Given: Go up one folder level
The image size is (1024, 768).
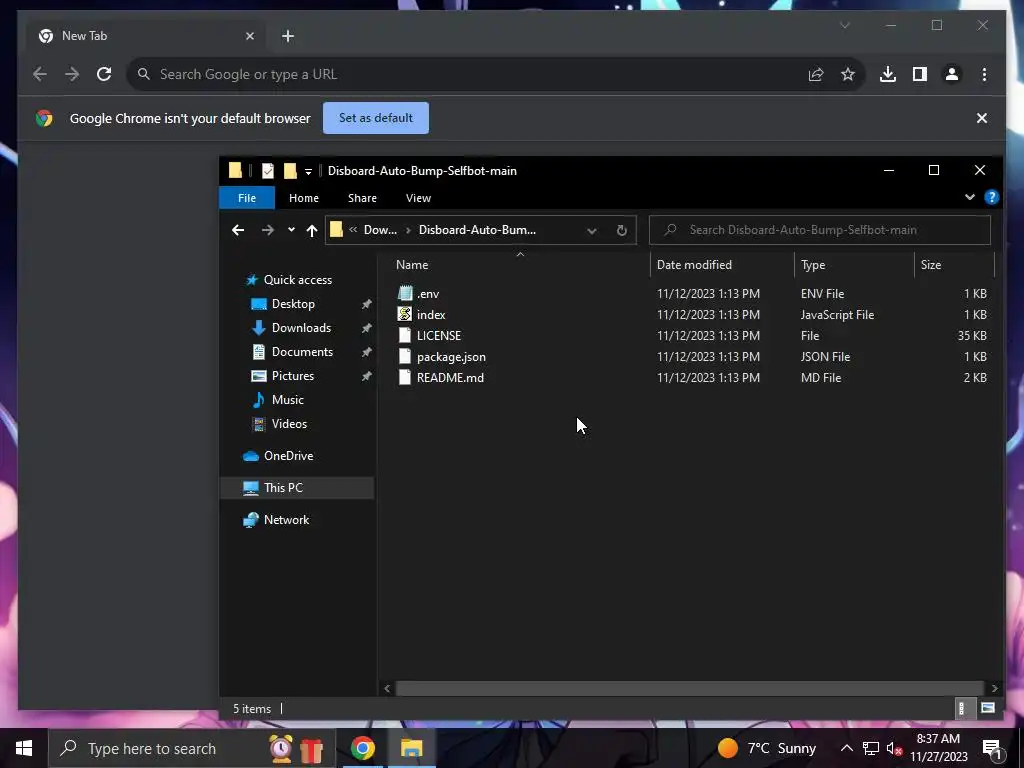Looking at the screenshot, I should tap(312, 230).
